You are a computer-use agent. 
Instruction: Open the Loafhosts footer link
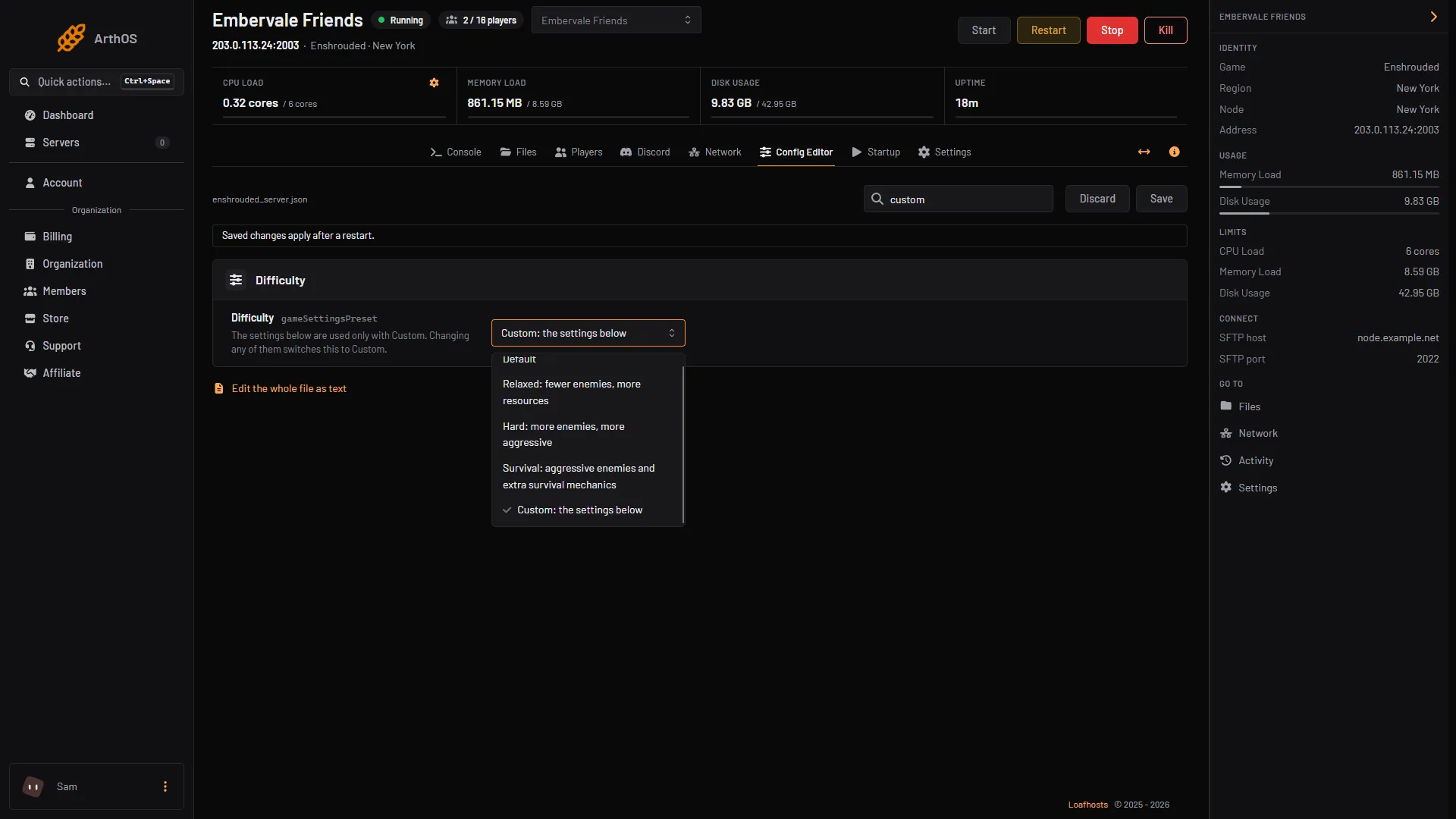click(1087, 805)
